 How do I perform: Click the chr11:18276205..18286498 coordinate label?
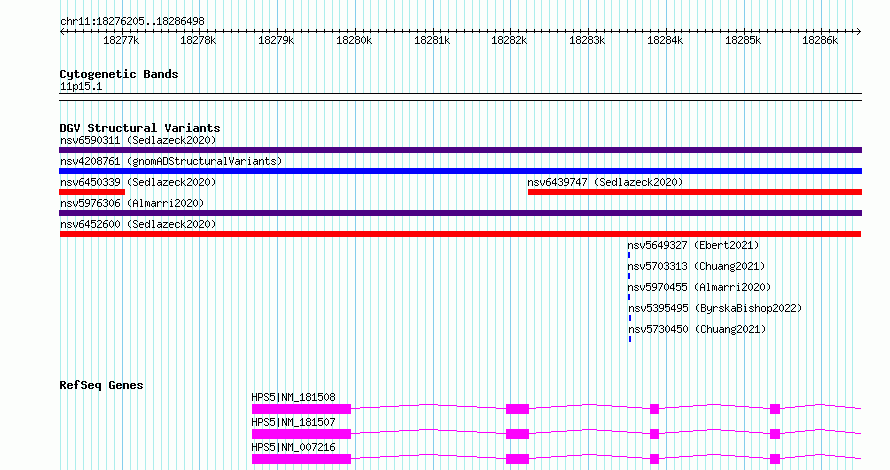(132, 21)
